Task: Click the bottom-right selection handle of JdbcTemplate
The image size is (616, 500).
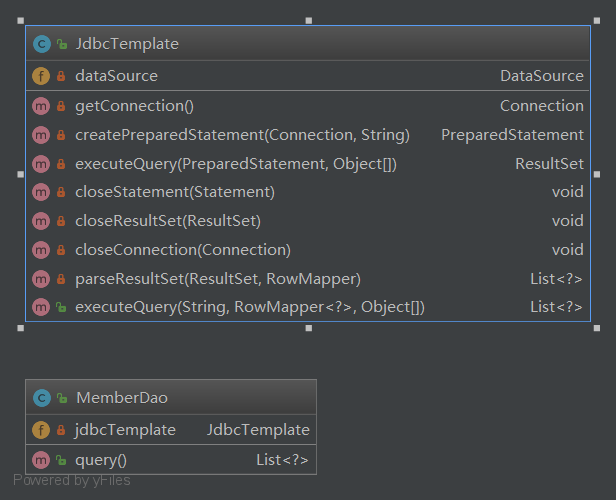Action: coord(596,327)
